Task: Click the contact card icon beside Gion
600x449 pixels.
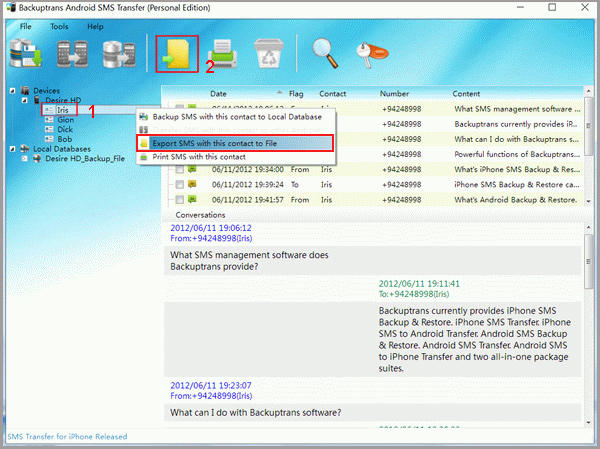Action: [49, 120]
